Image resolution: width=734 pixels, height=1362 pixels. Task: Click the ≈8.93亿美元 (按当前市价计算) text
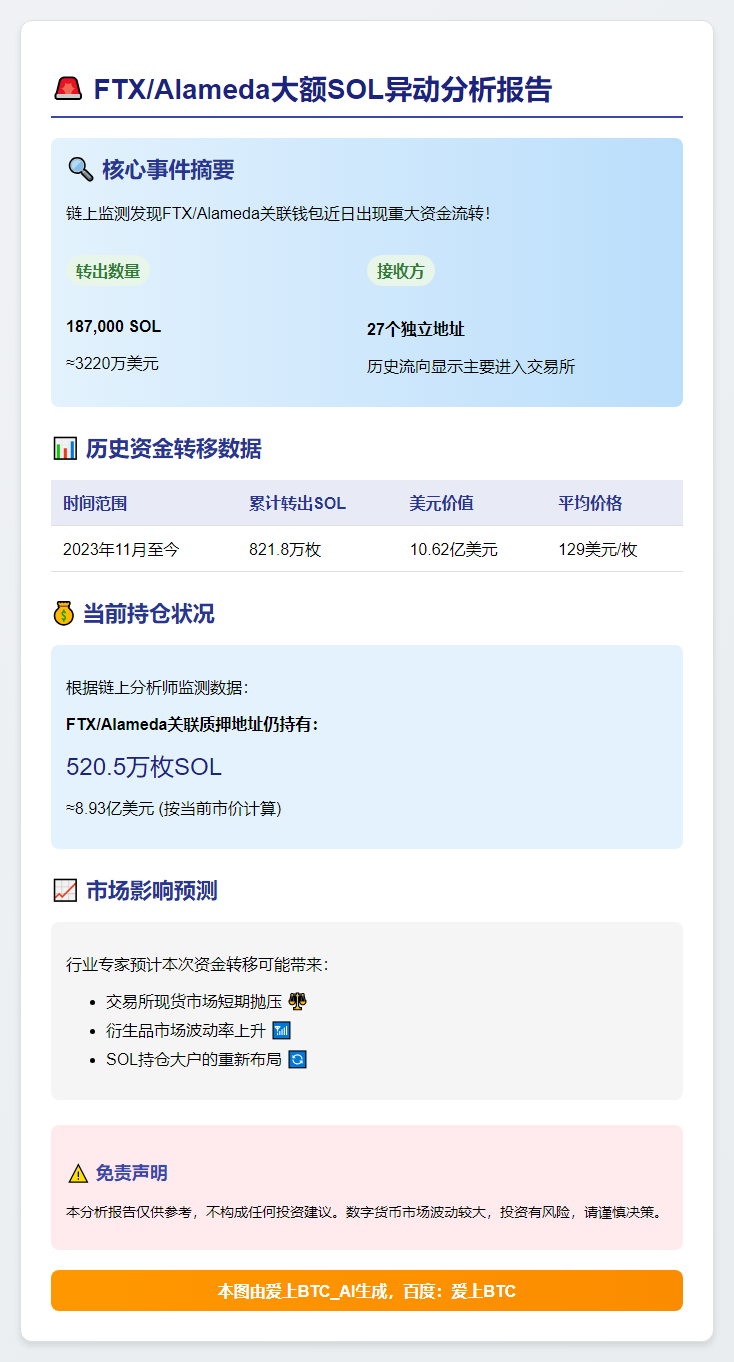click(x=174, y=808)
